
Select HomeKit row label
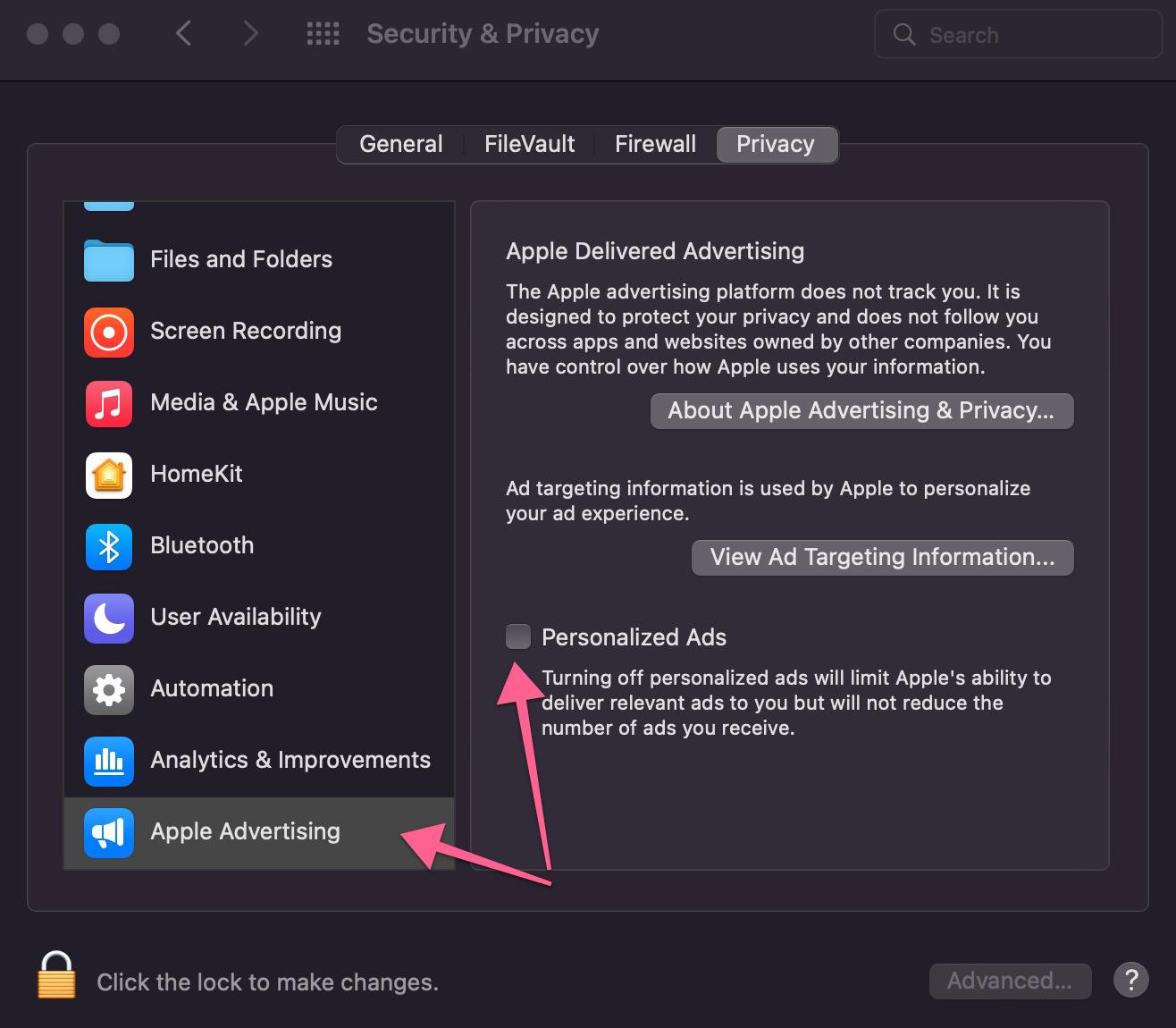pyautogui.click(x=197, y=474)
